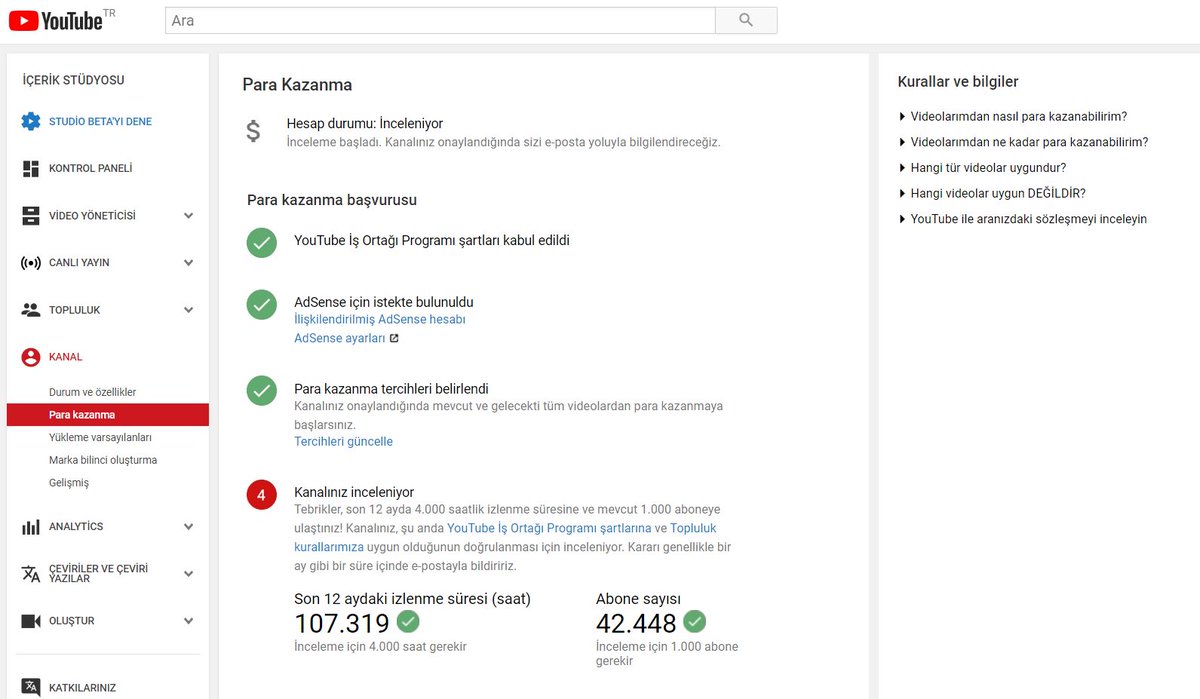Select the Kanal menu item

(66, 357)
